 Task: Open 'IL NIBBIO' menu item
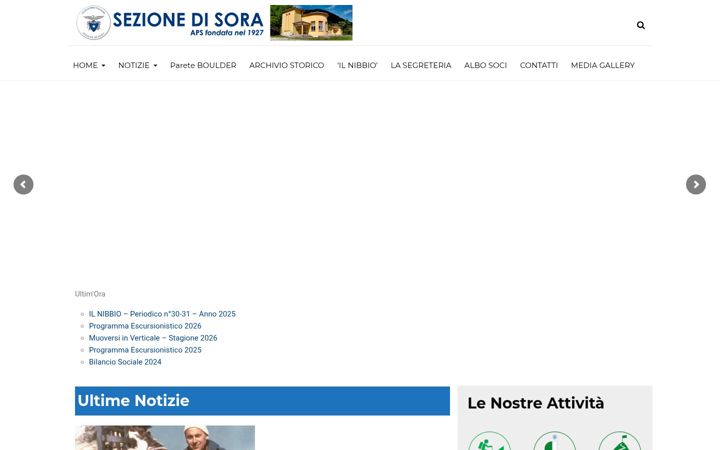click(357, 65)
